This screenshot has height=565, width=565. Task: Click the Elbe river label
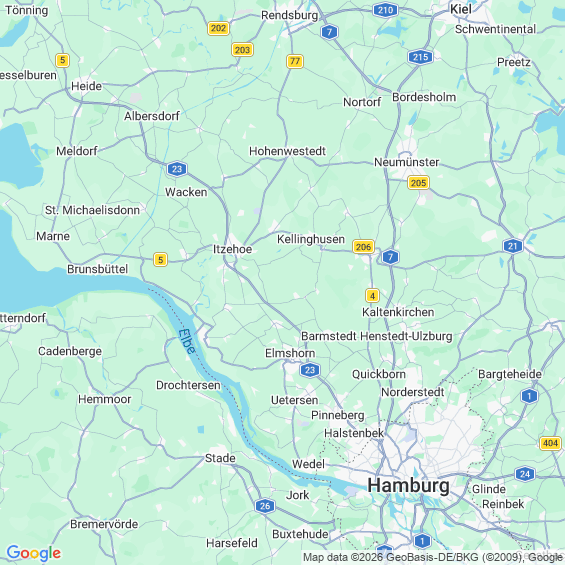click(x=187, y=341)
